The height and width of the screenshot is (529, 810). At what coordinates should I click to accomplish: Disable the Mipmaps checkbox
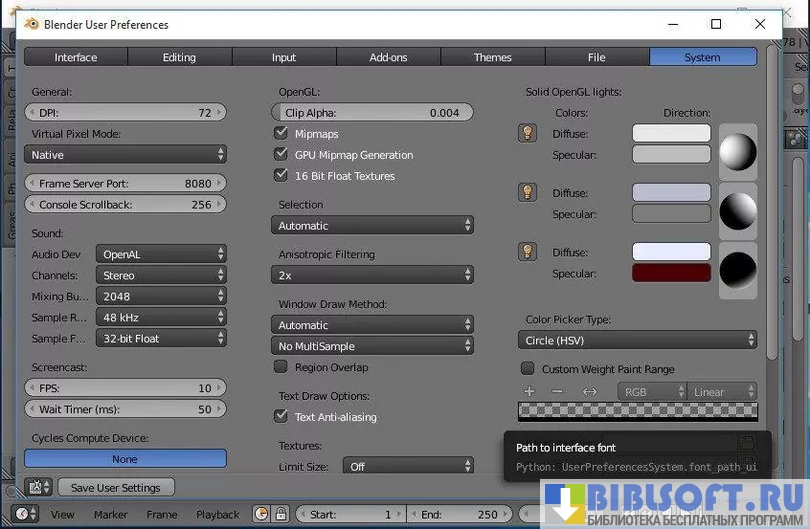click(x=281, y=133)
